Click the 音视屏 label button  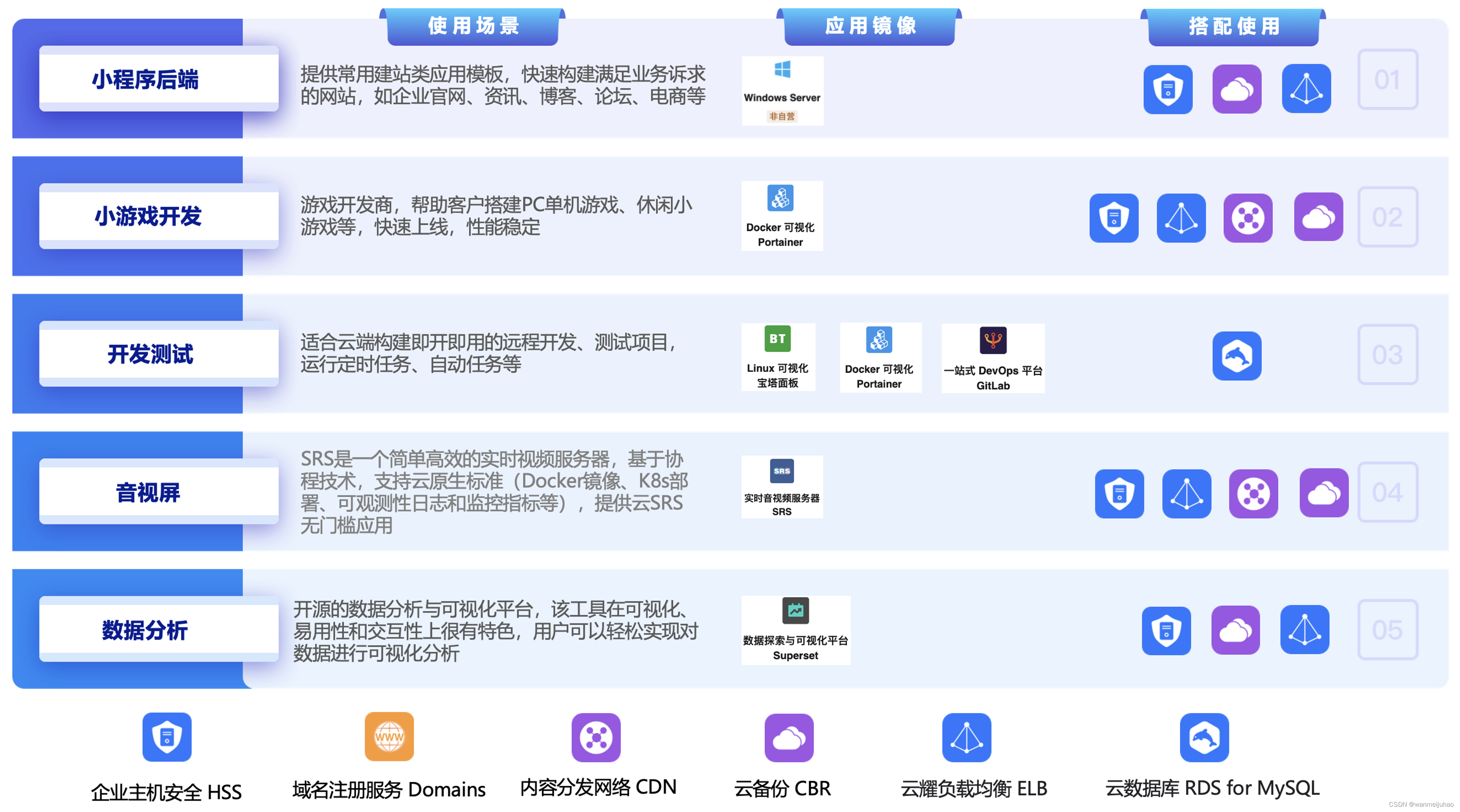click(x=159, y=491)
